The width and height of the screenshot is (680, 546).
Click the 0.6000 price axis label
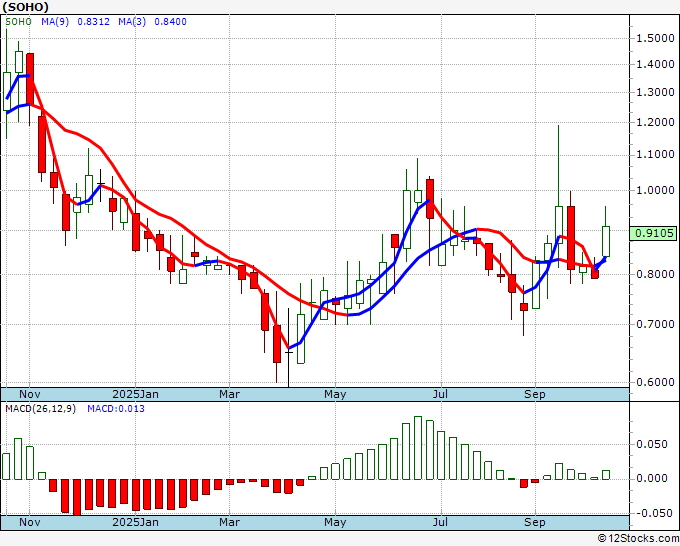coord(654,383)
